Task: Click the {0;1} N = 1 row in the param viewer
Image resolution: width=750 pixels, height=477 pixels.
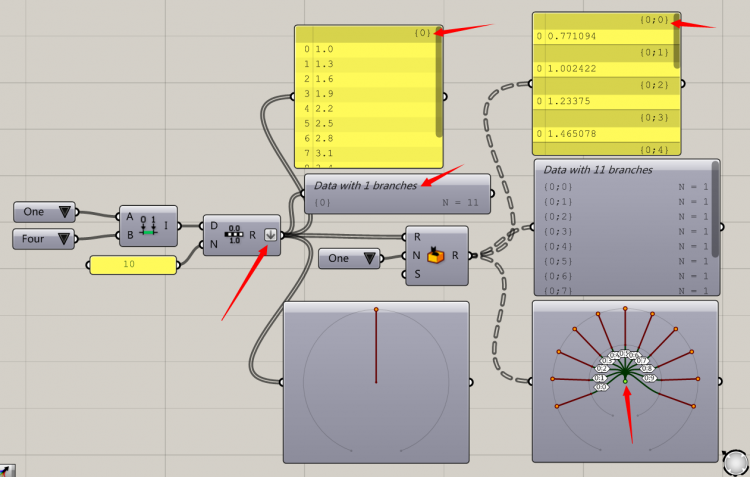Action: [626, 202]
